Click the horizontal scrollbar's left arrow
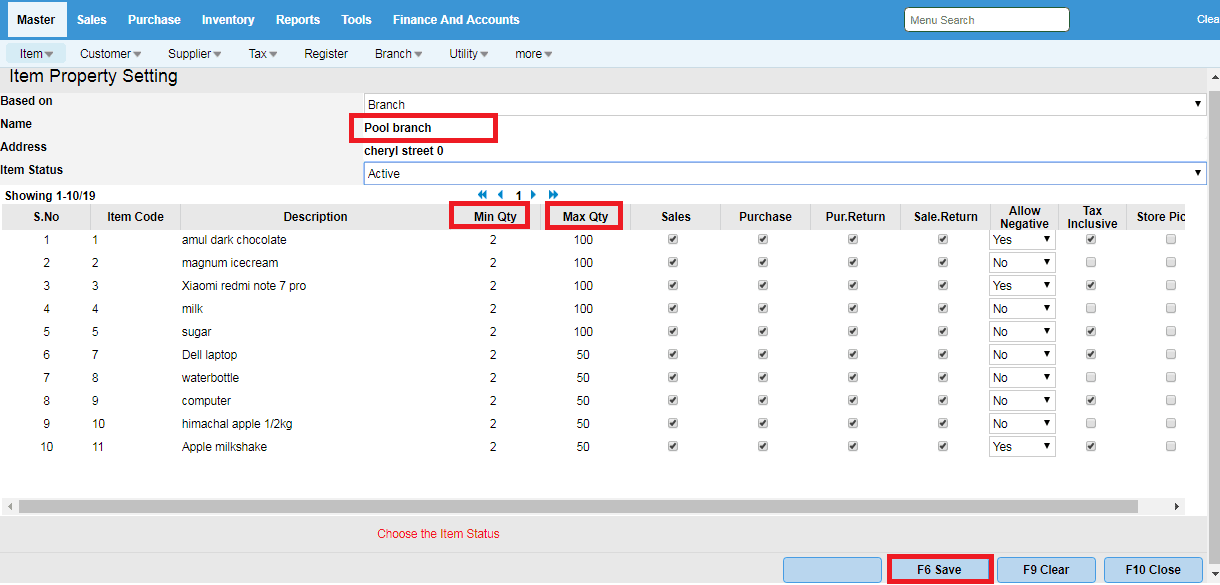Screen dimensions: 1220x585 (x=9, y=507)
